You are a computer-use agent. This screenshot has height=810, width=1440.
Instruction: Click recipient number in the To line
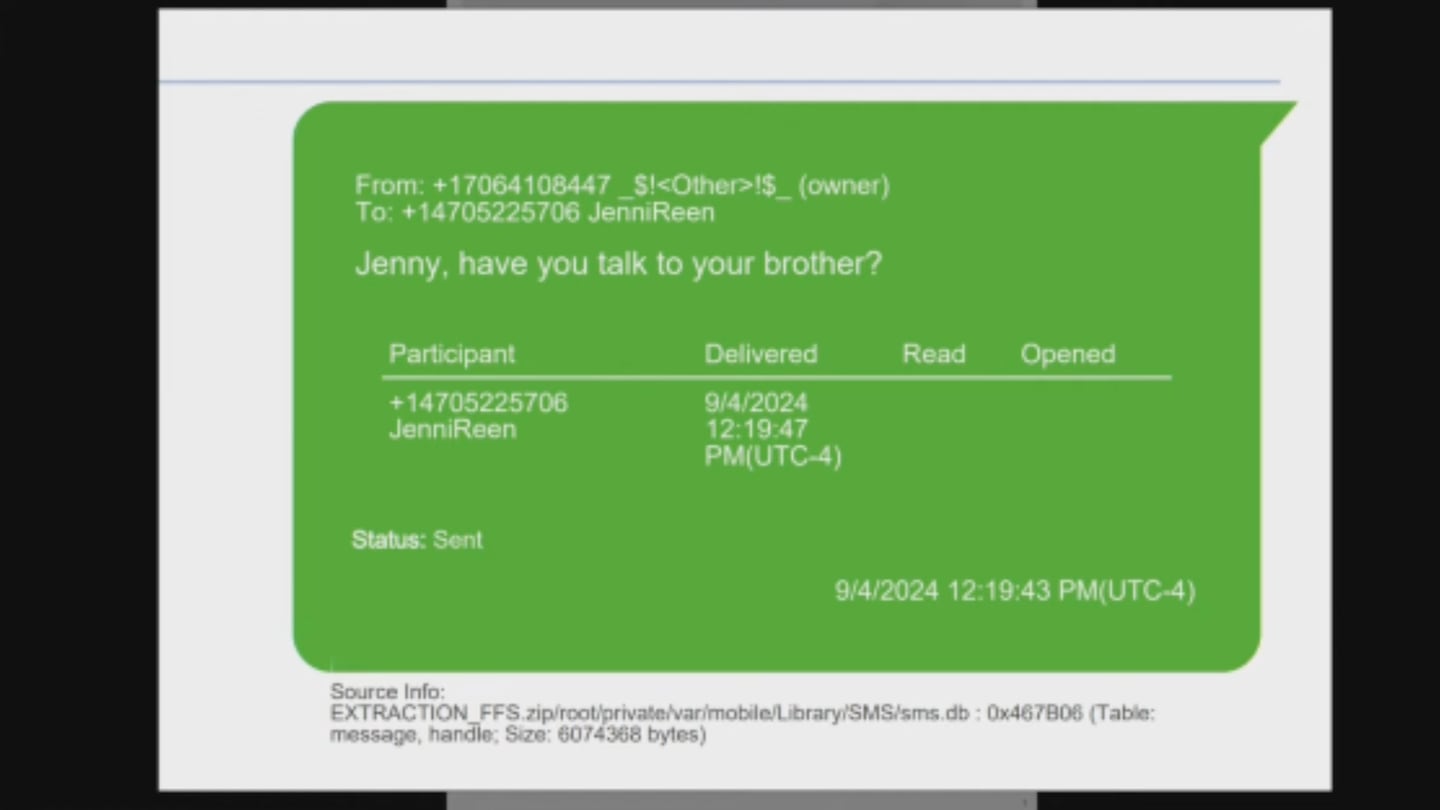pyautogui.click(x=490, y=213)
